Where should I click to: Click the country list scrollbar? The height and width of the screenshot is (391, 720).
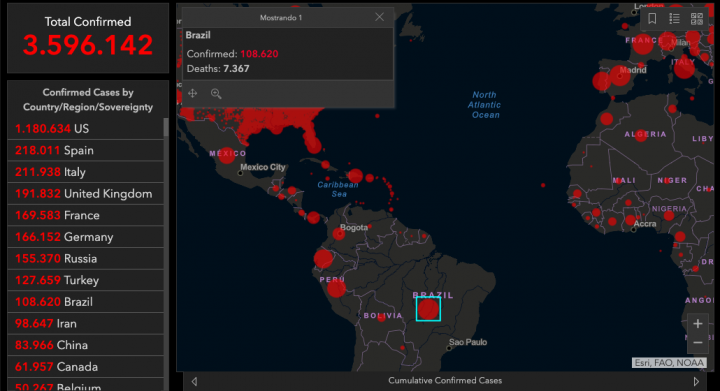pos(166,128)
